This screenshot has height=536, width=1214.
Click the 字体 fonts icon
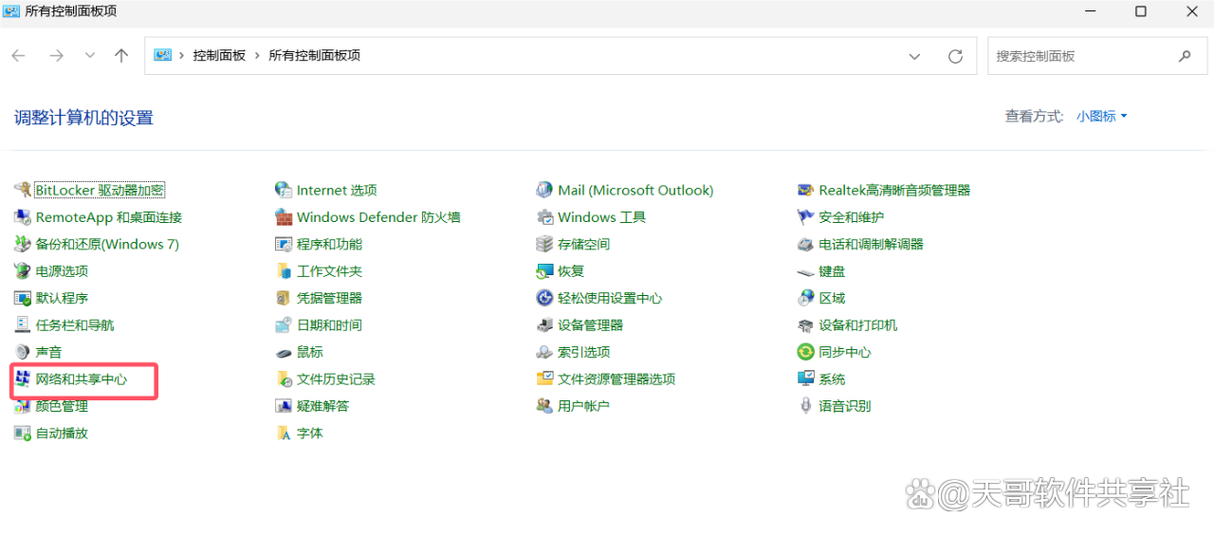[x=283, y=433]
